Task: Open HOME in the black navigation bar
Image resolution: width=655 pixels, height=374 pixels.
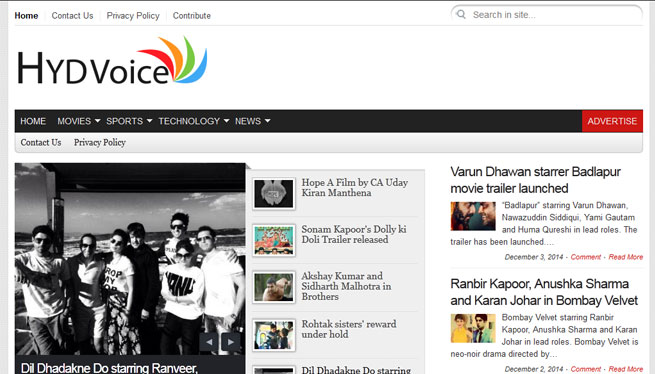Action: coord(33,121)
